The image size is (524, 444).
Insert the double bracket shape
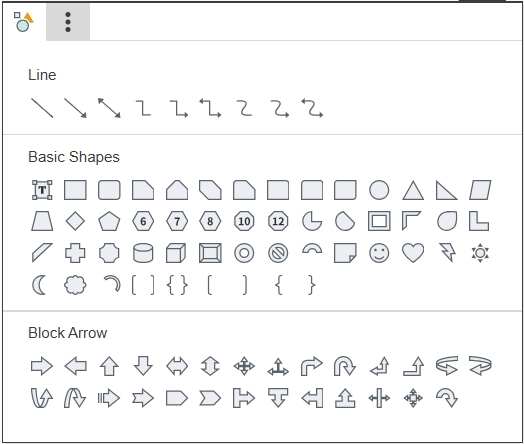143,285
